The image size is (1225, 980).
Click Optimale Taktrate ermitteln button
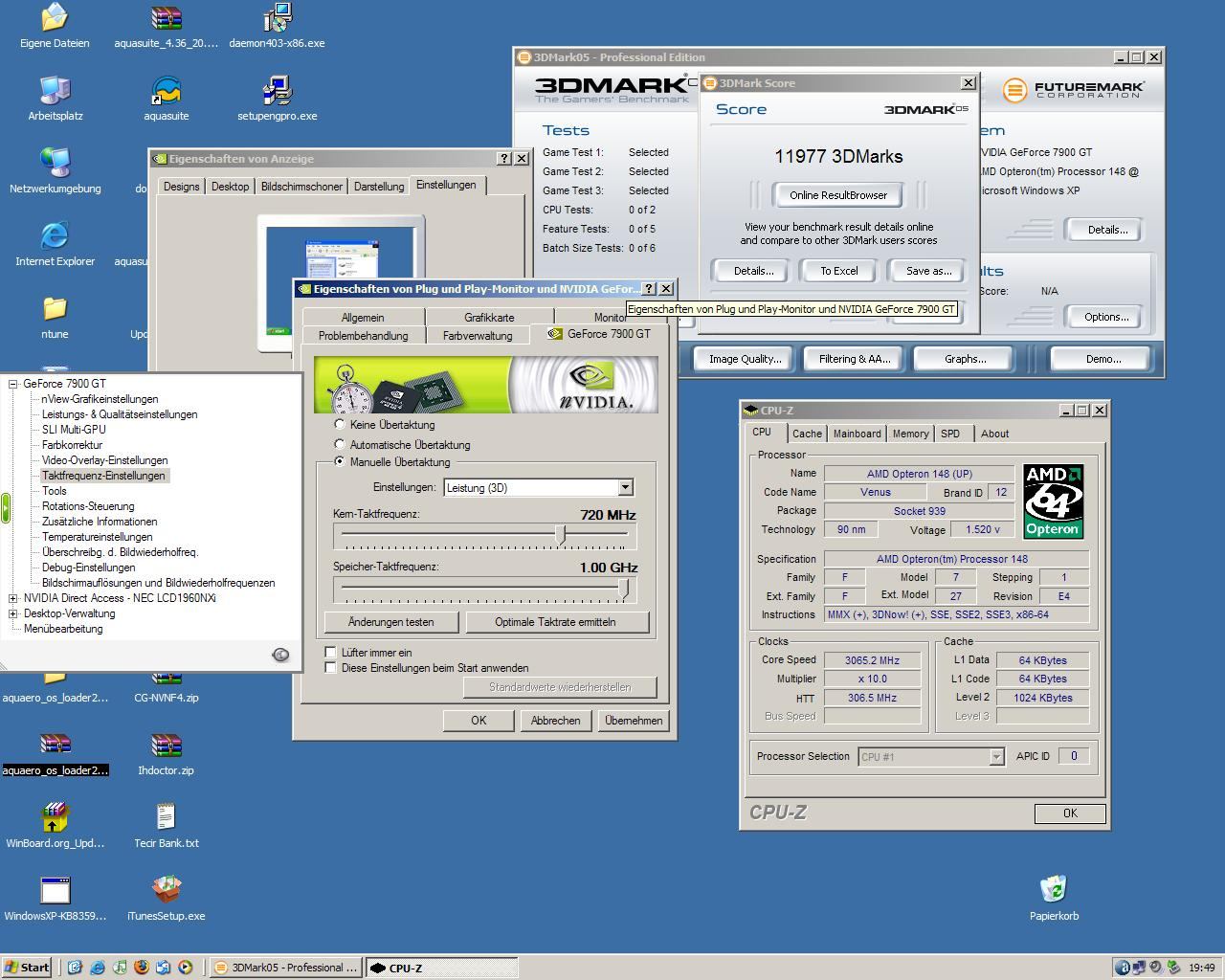click(555, 622)
